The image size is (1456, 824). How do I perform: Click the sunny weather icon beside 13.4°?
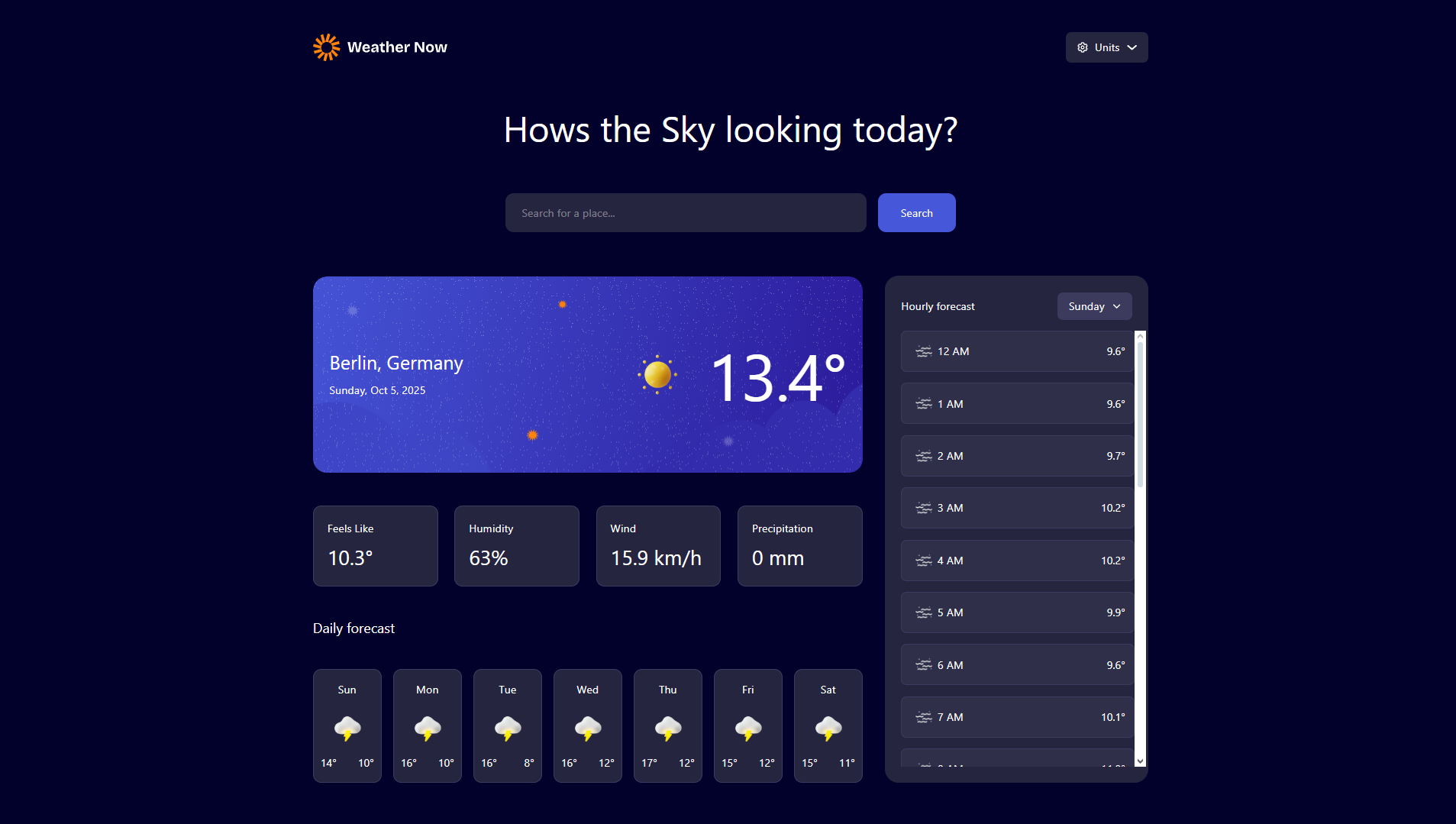[x=657, y=375]
